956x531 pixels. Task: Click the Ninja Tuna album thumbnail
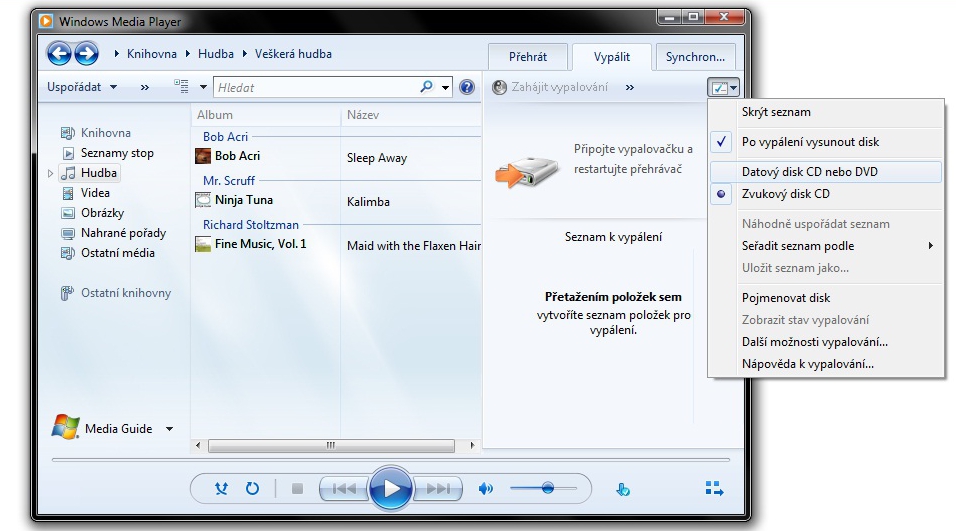click(203, 200)
